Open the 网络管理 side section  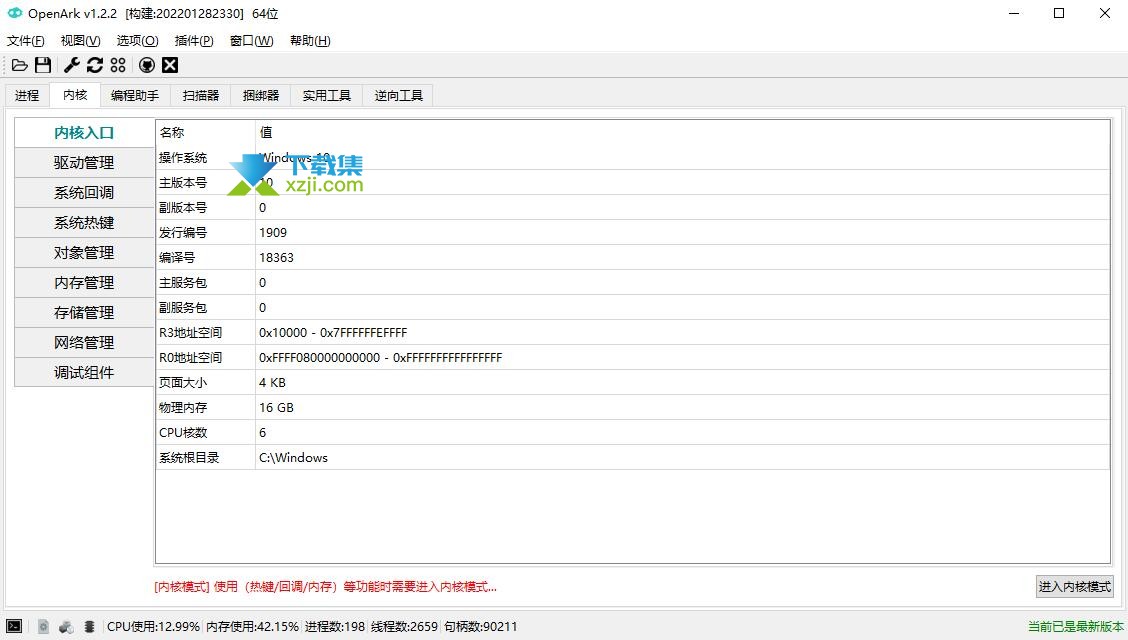[x=84, y=343]
